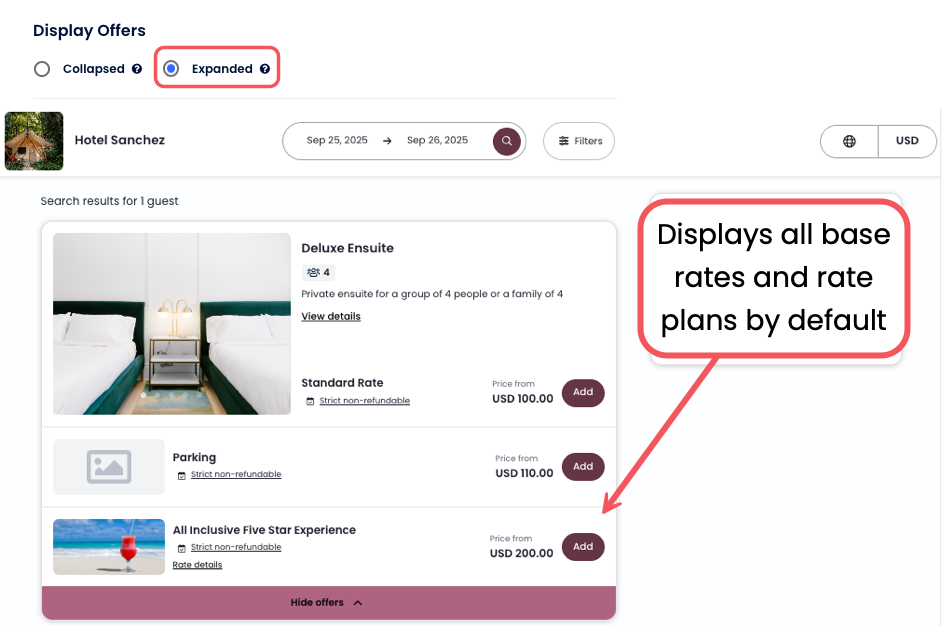Screen dimensions: 942x626
Task: Click the USD 100.00 price
Action: tap(523, 399)
